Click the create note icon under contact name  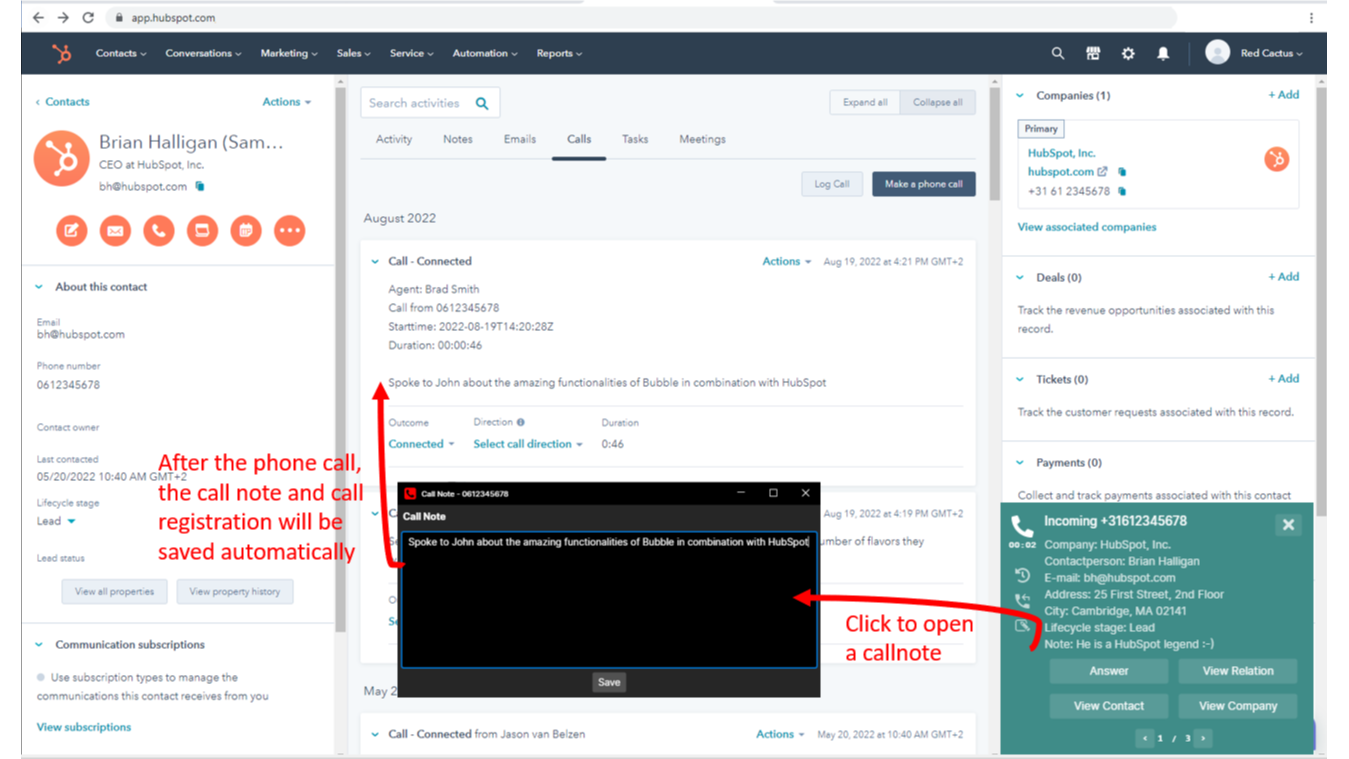click(x=71, y=231)
